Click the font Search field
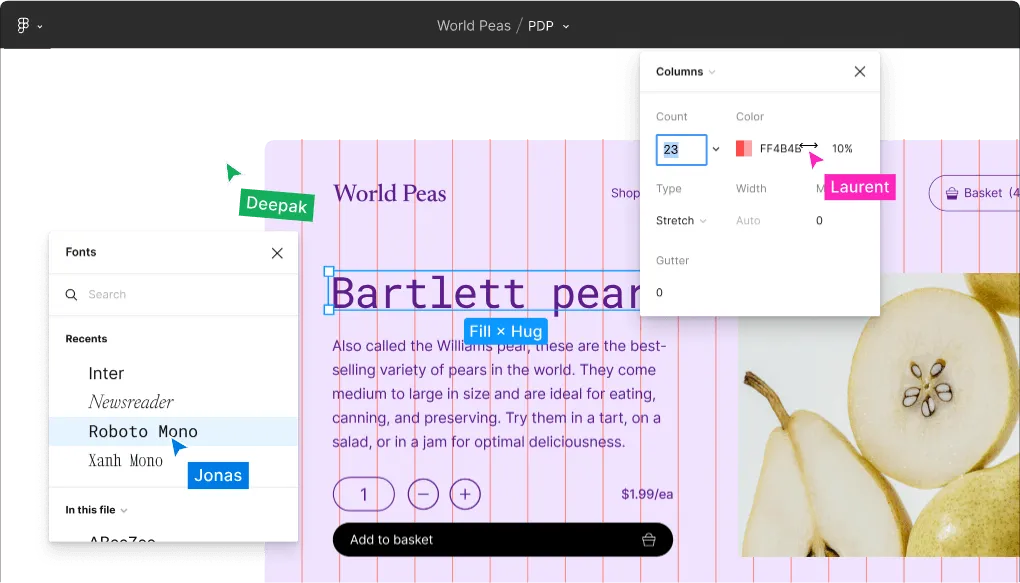1020x583 pixels. 174,295
